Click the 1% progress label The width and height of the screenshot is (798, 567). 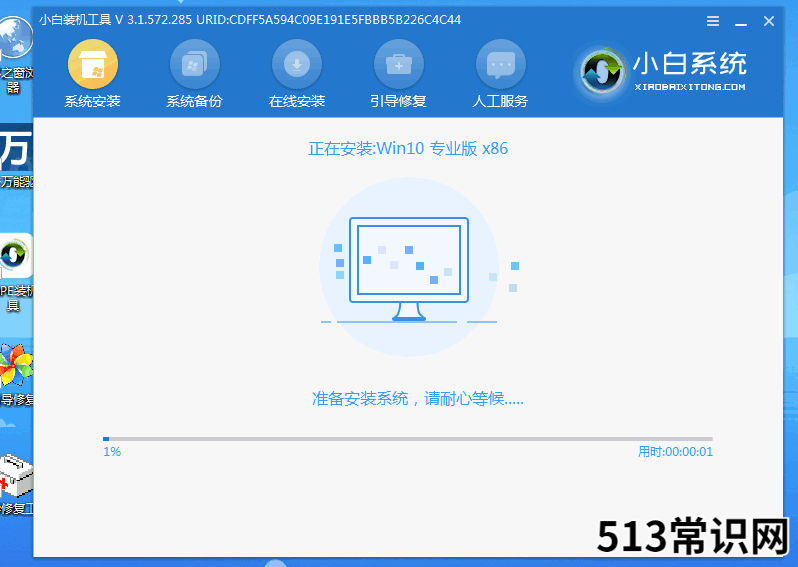point(112,452)
